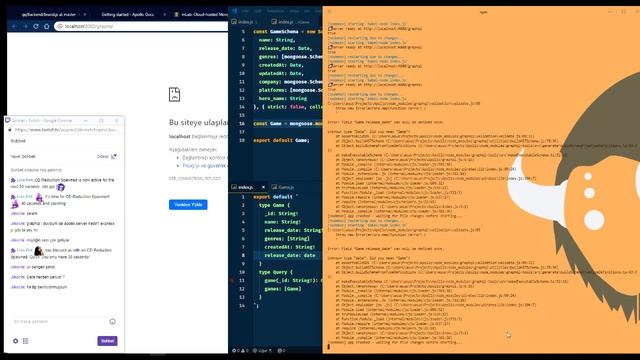
Task: Switch to the 'Getting started - Apollo Docs' tab
Action: point(128,14)
